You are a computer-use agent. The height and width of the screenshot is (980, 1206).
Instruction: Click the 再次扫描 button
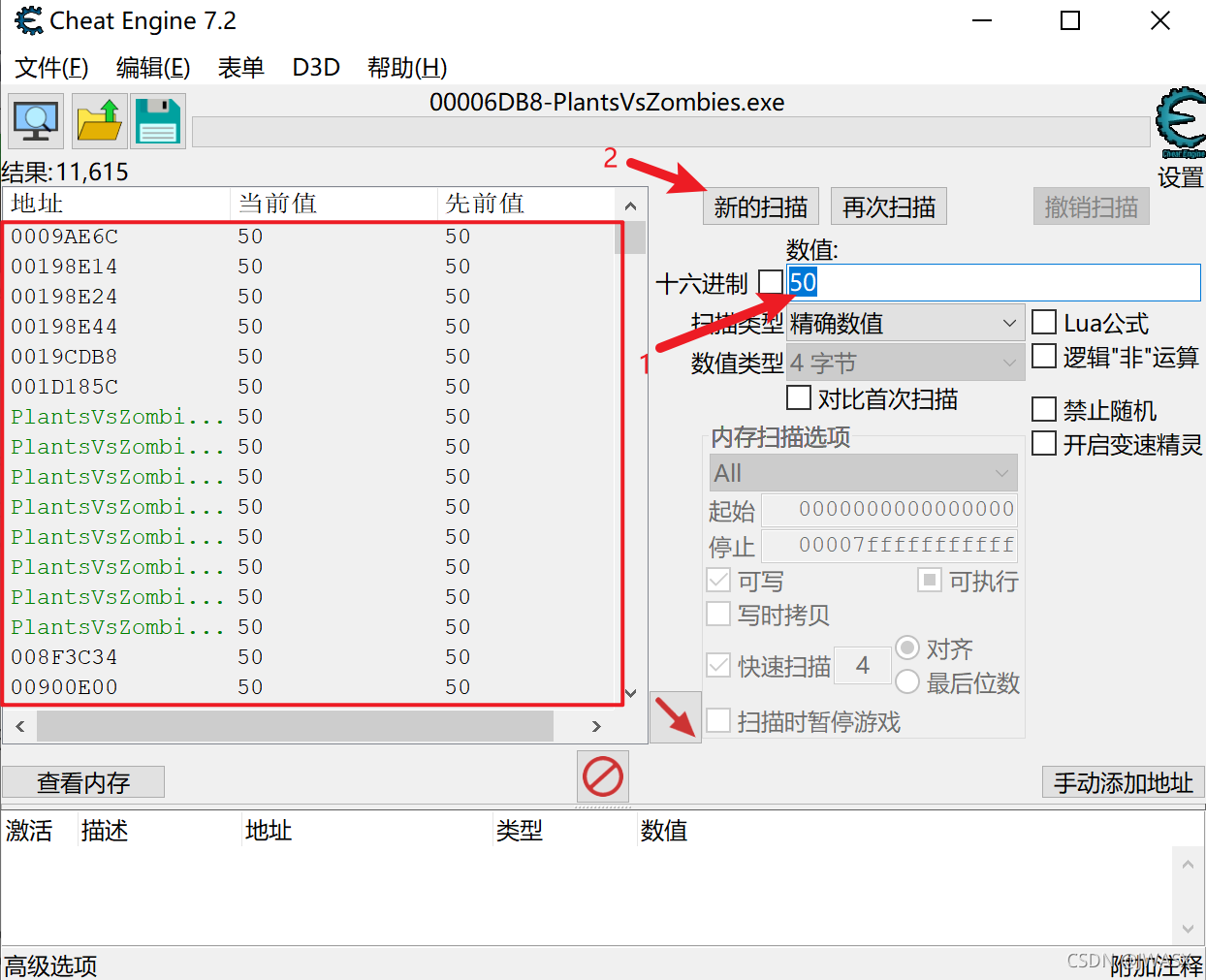889,206
